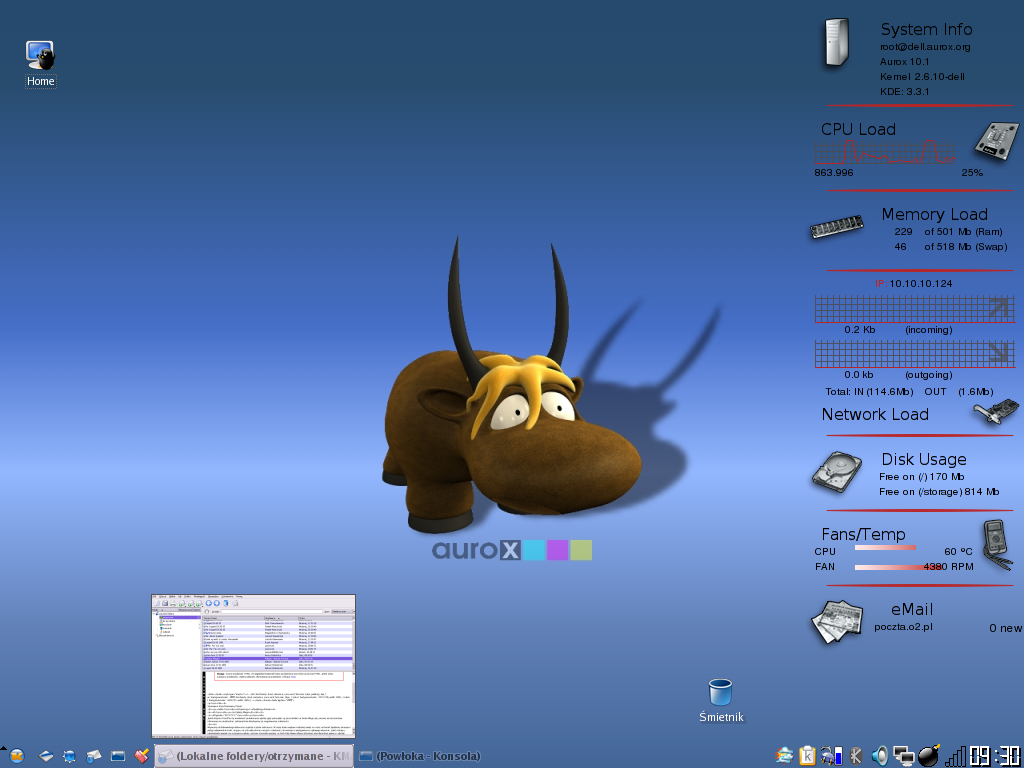Click the 'IP: 10.10.10.124' address text
This screenshot has width=1024, height=768.
[913, 283]
